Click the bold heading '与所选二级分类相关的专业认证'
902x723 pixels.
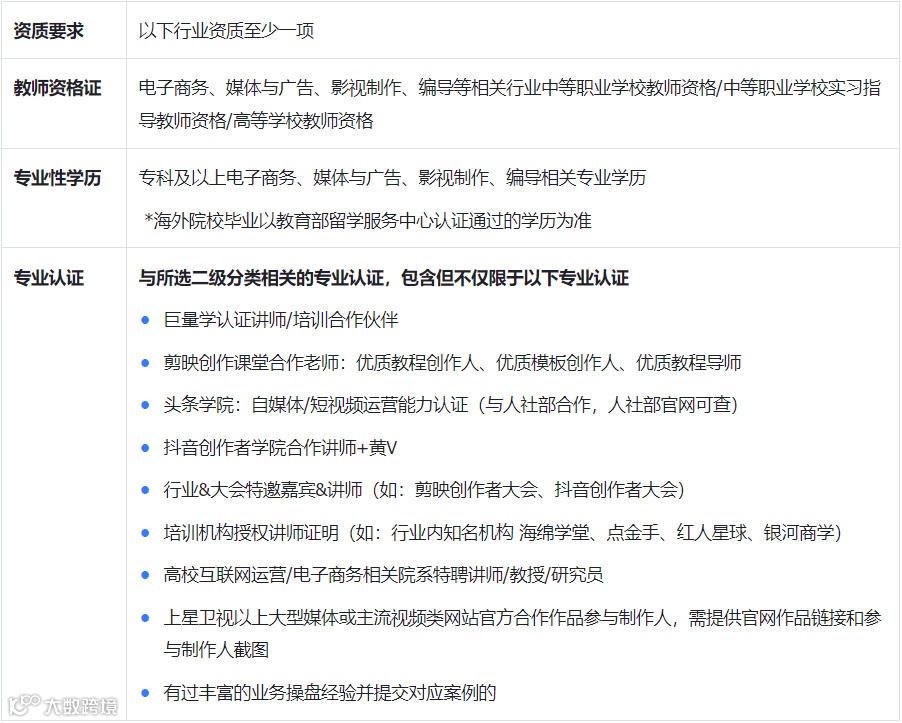(384, 278)
